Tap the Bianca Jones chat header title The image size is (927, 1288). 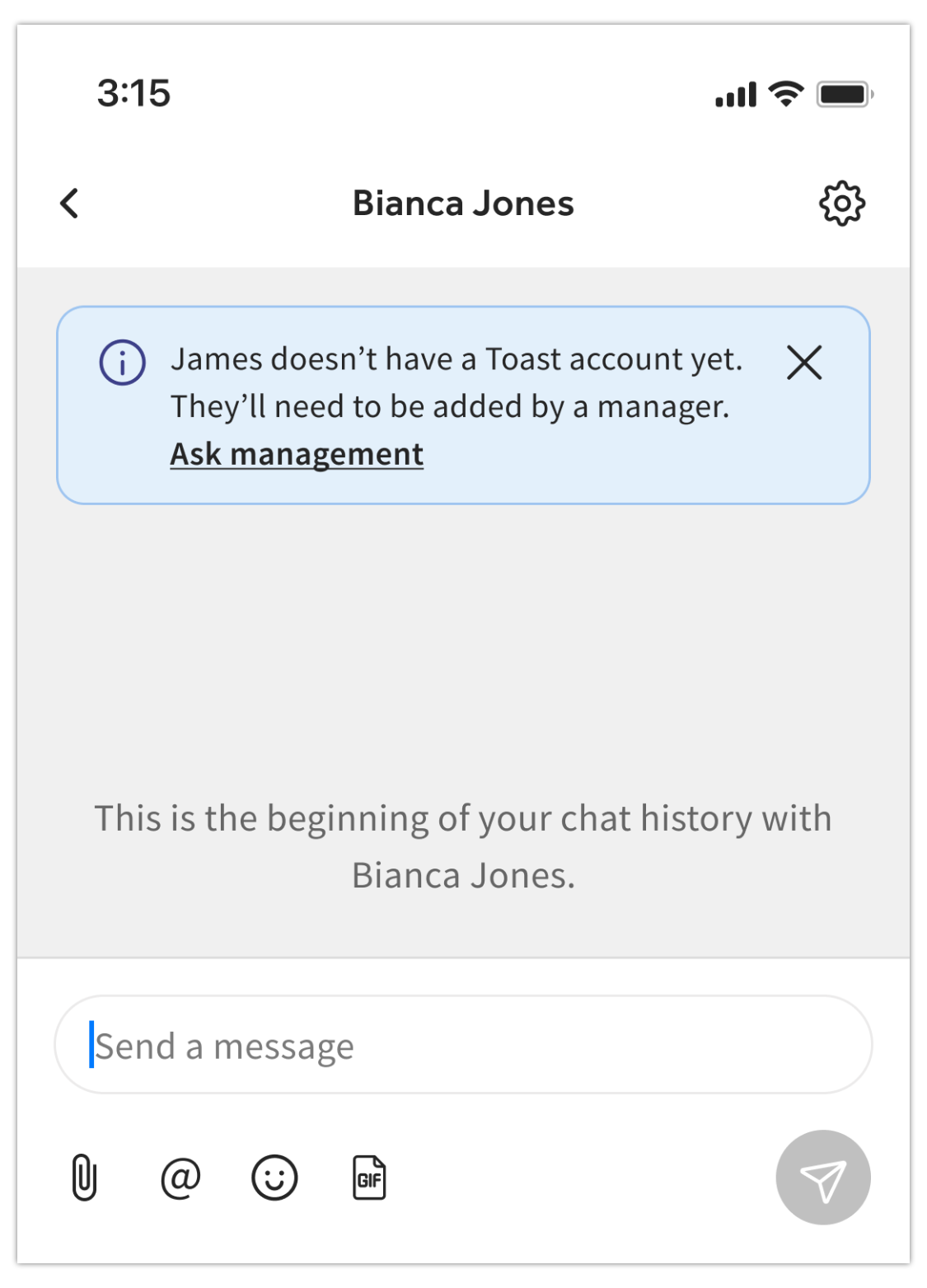[x=463, y=204]
